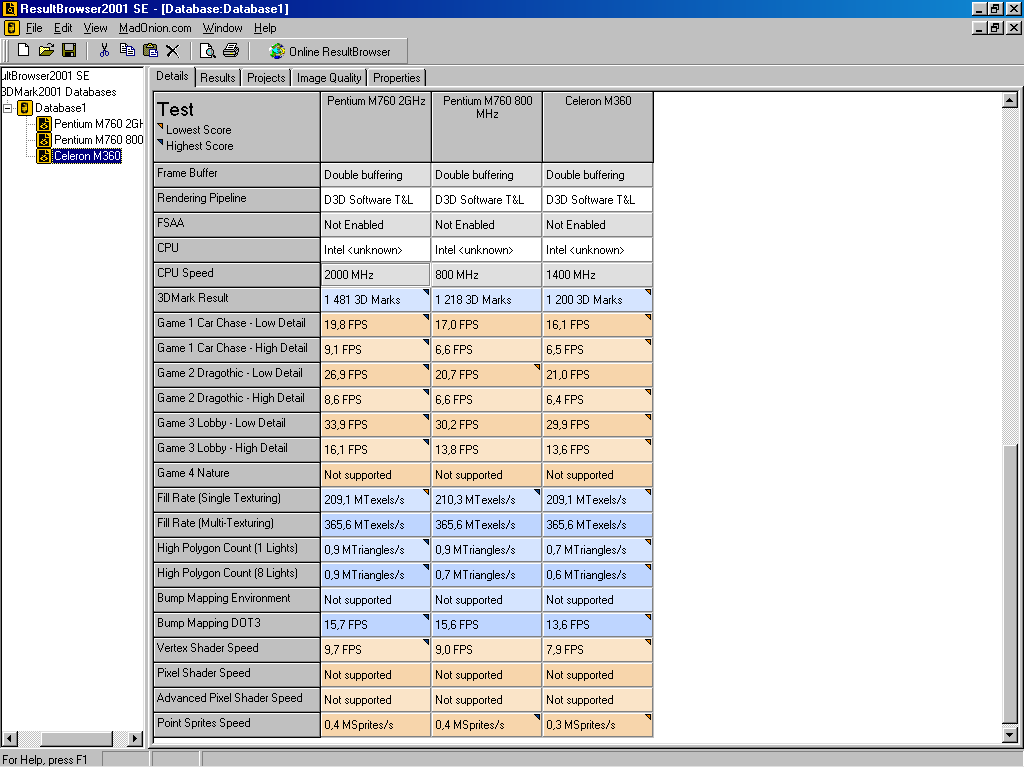The width and height of the screenshot is (1024, 768).
Task: Select Pentium M760 800 tree item label
Action: tap(98, 140)
